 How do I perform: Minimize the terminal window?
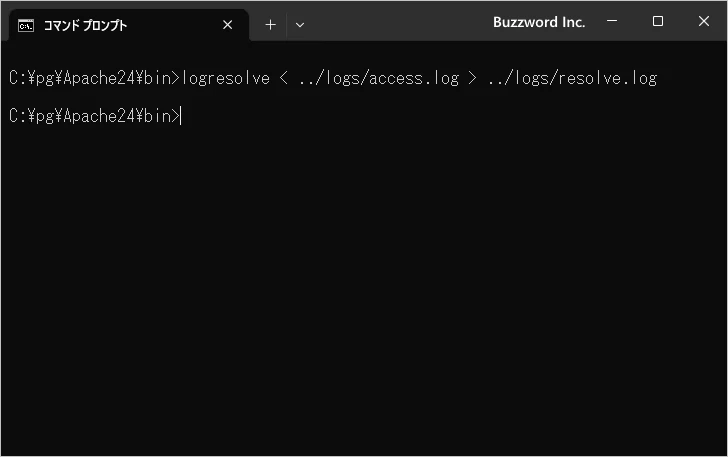[x=610, y=22]
